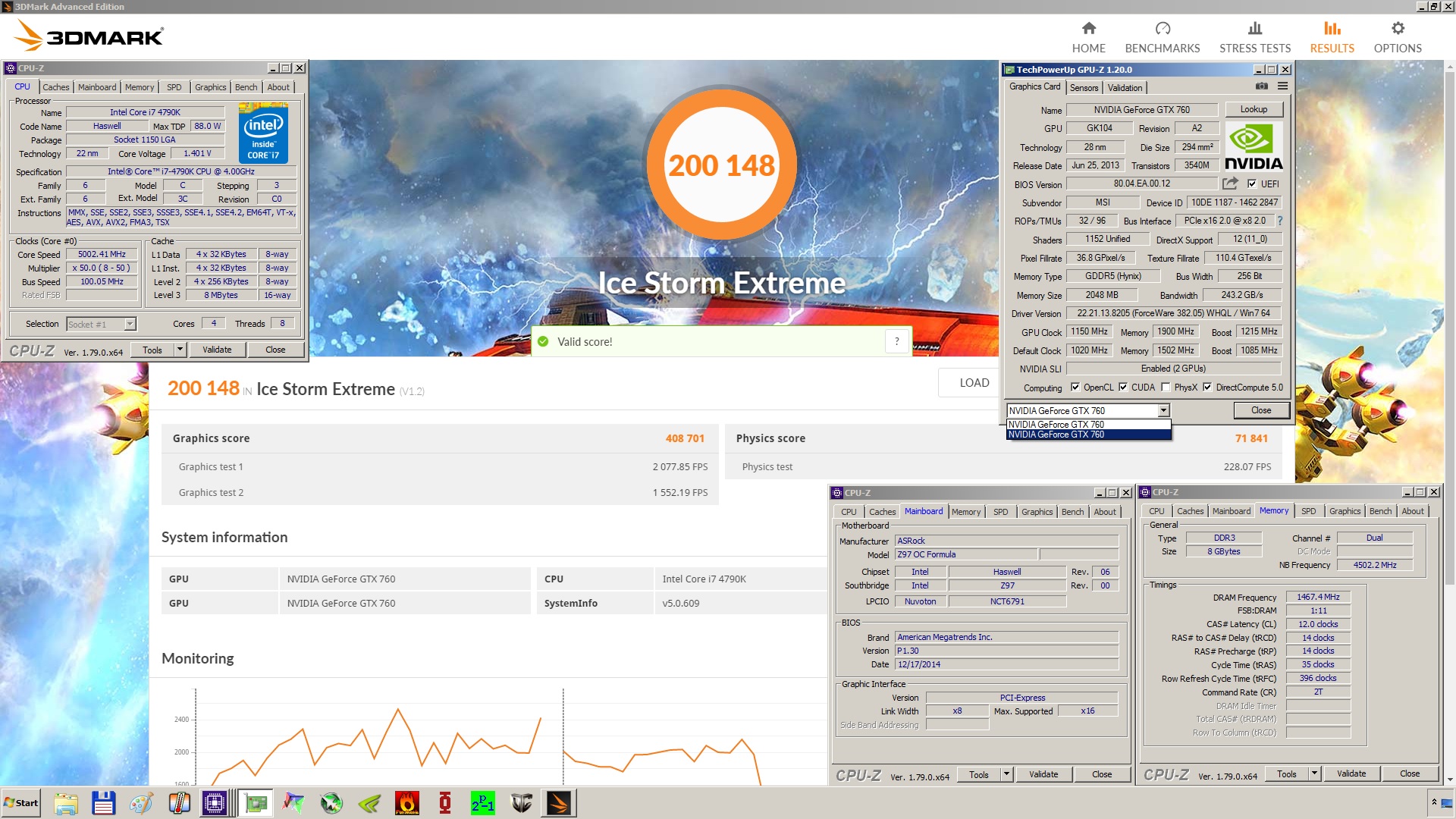This screenshot has width=1456, height=819.
Task: Open Paint from the taskbar
Action: 142,803
